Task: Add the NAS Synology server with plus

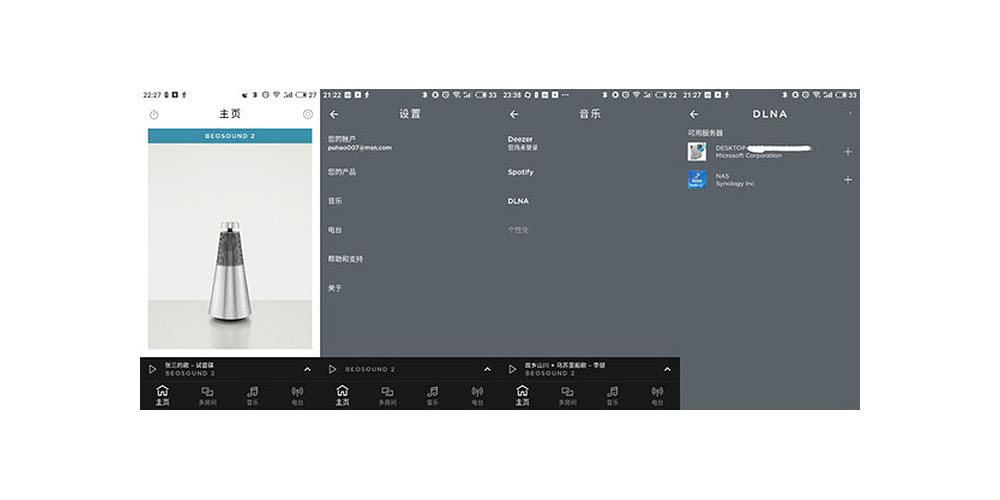Action: pos(848,180)
